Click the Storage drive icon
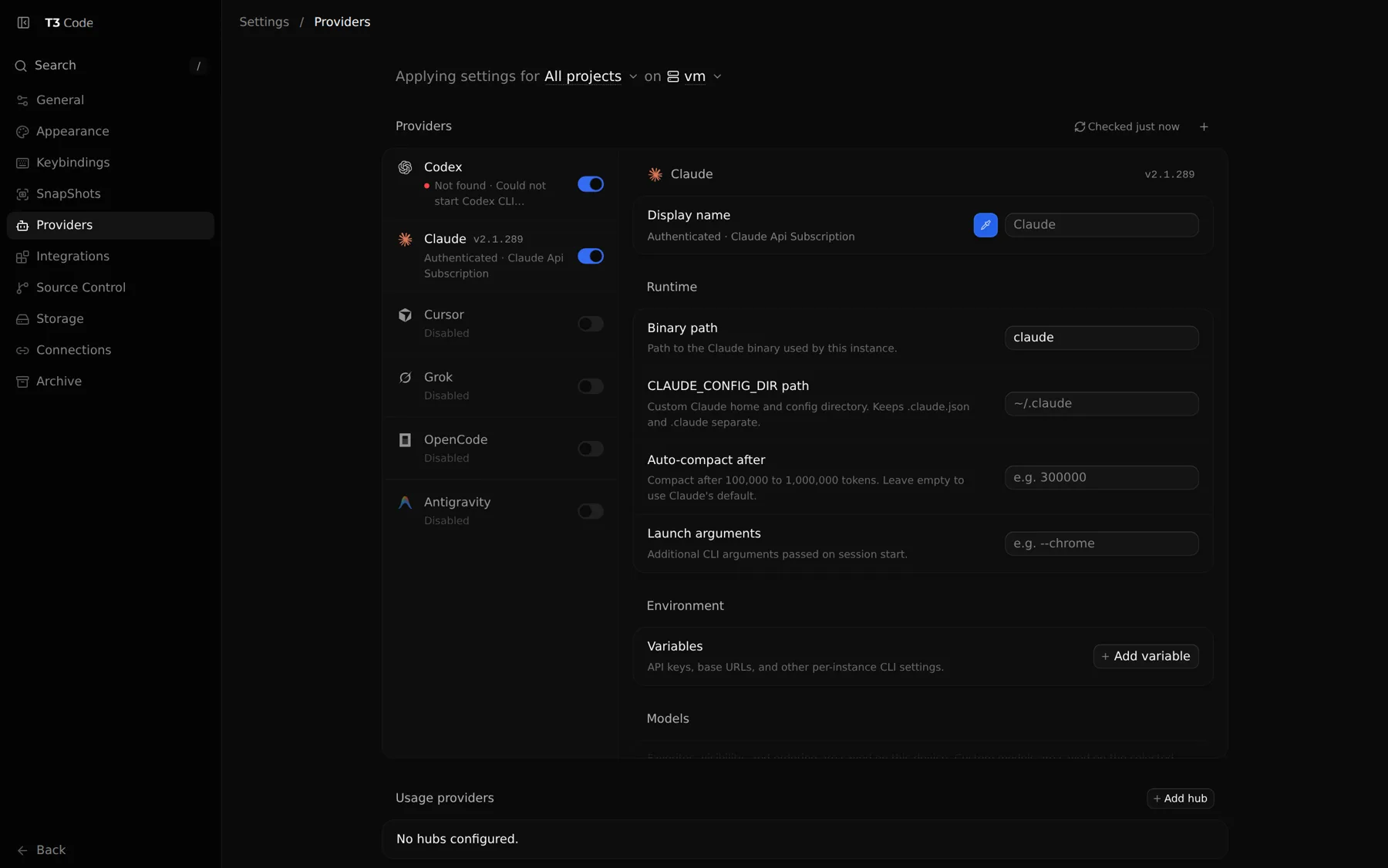 22,319
